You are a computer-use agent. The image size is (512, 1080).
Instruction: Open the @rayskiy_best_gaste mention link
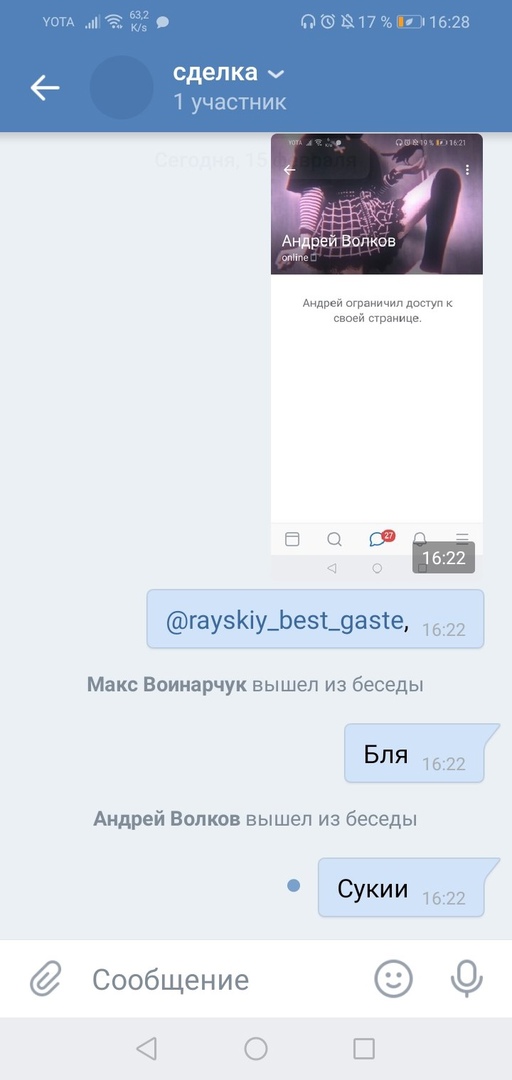tap(284, 620)
